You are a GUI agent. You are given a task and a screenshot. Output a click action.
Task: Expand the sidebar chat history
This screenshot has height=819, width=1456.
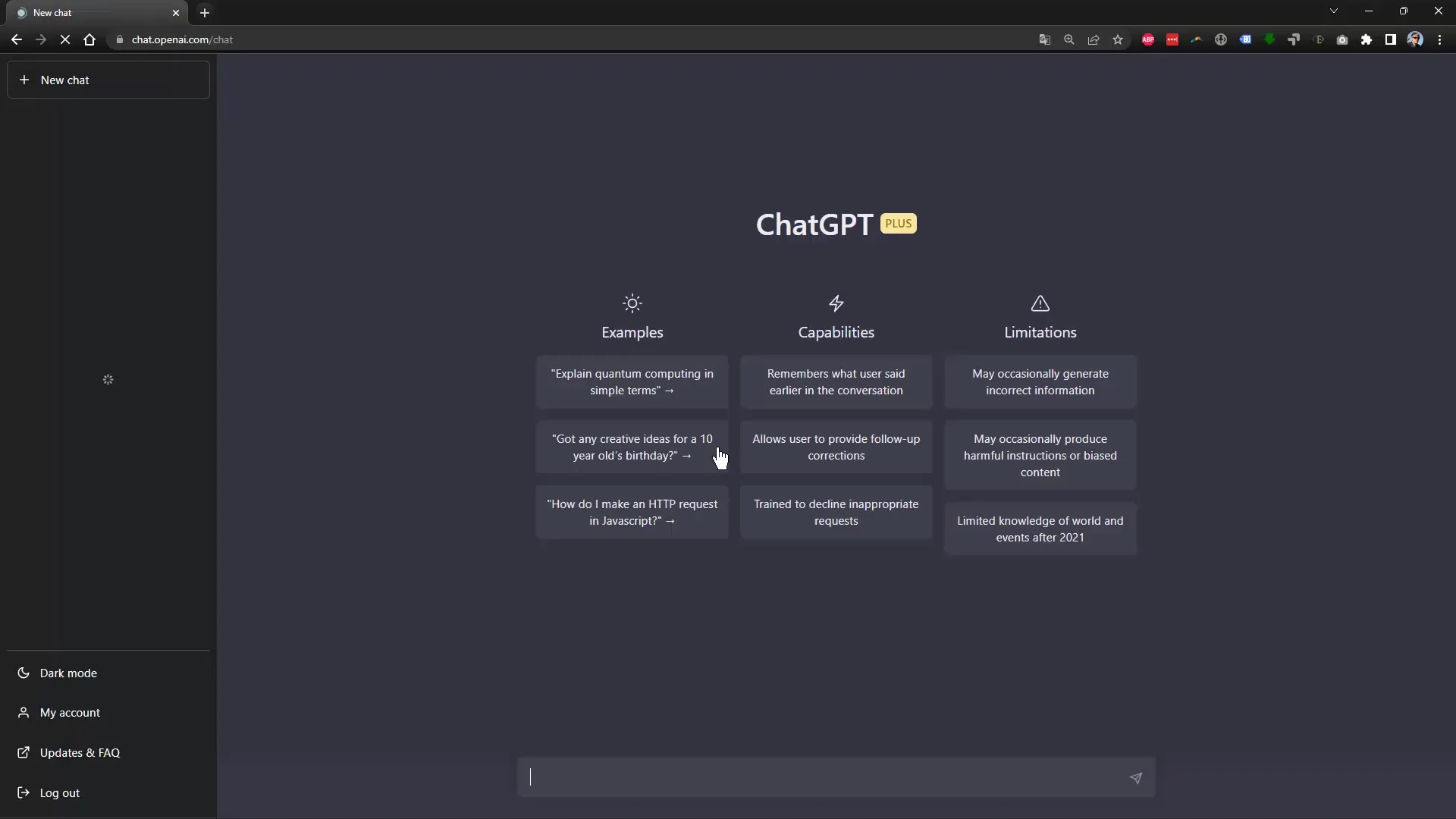pos(108,380)
